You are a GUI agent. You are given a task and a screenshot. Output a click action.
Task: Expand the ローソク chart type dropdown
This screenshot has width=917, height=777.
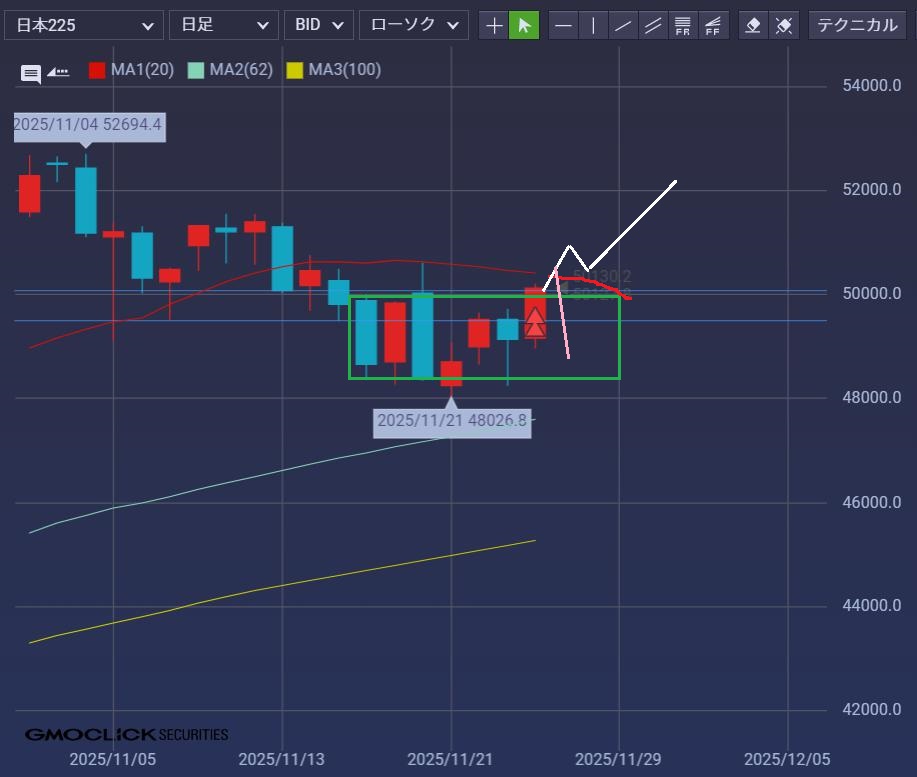pos(413,25)
